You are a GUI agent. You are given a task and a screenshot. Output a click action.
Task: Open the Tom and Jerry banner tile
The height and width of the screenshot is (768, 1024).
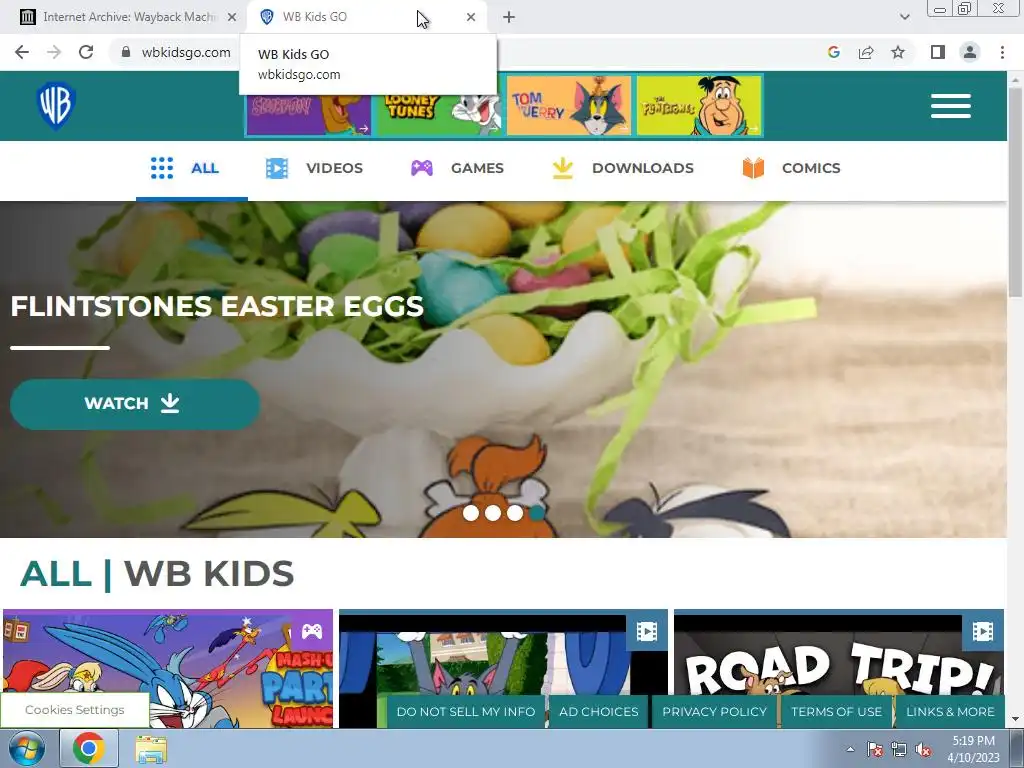569,106
